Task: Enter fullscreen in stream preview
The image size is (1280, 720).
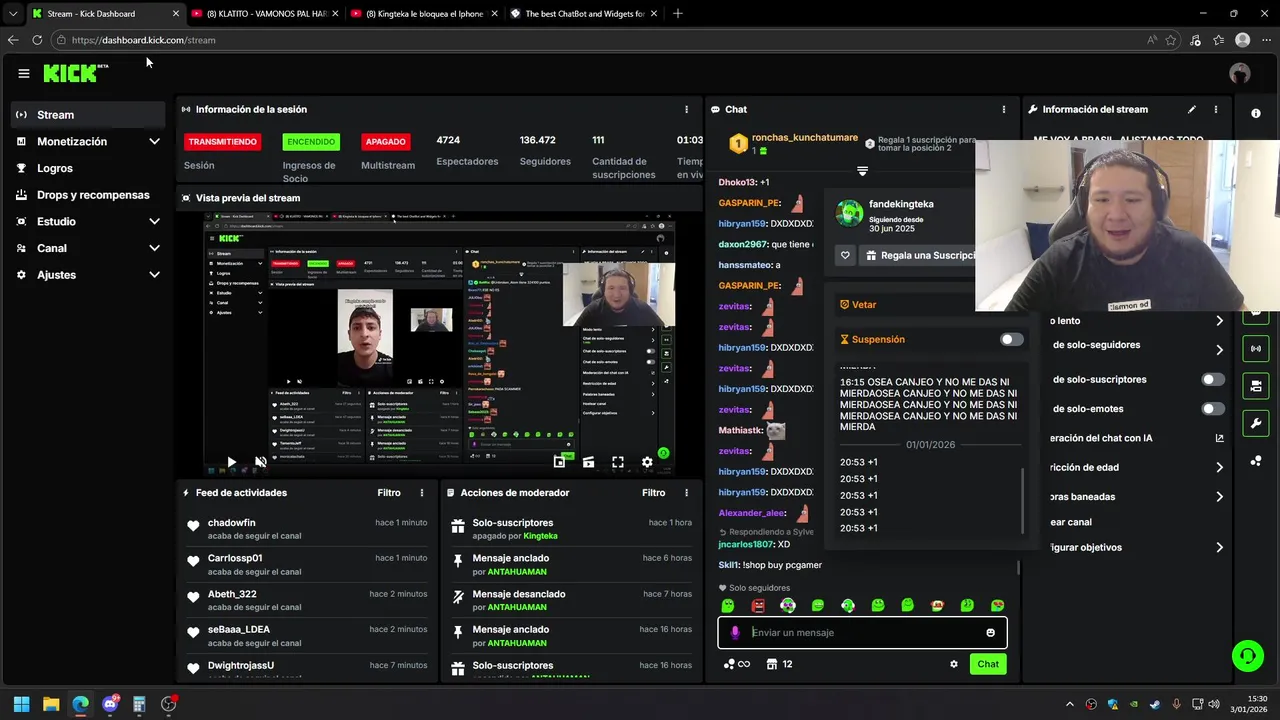Action: click(x=618, y=462)
